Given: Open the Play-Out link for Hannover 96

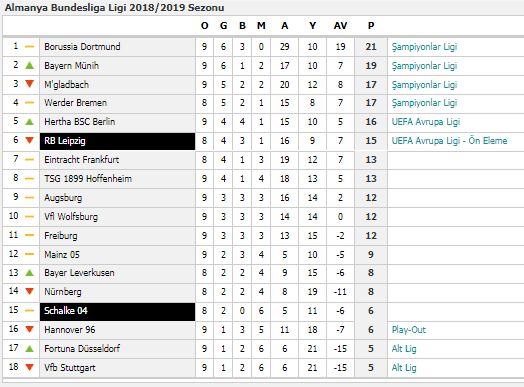Looking at the screenshot, I should (x=409, y=330).
